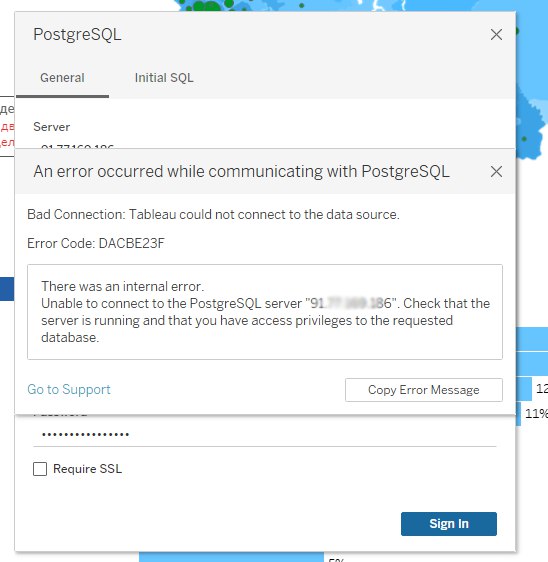Dismiss the PostgreSQL communication error popup
The width and height of the screenshot is (548, 562).
[x=496, y=171]
